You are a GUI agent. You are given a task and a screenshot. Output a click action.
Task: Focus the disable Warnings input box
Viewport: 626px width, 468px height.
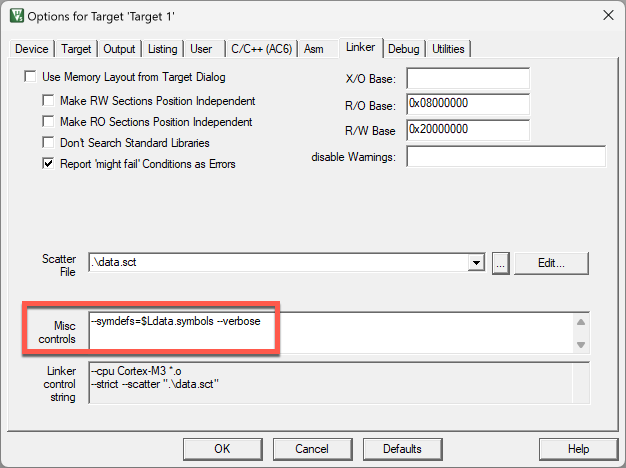506,156
